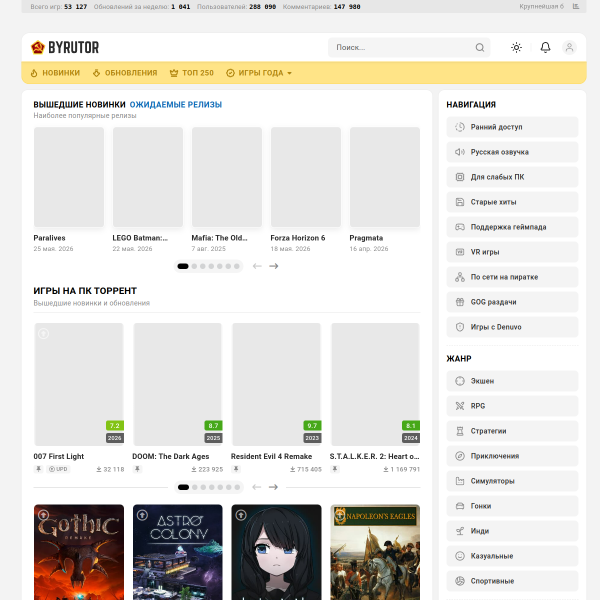600x600 pixels.
Task: Expand the ИГРЫ ГОДА dropdown
Action: (259, 73)
